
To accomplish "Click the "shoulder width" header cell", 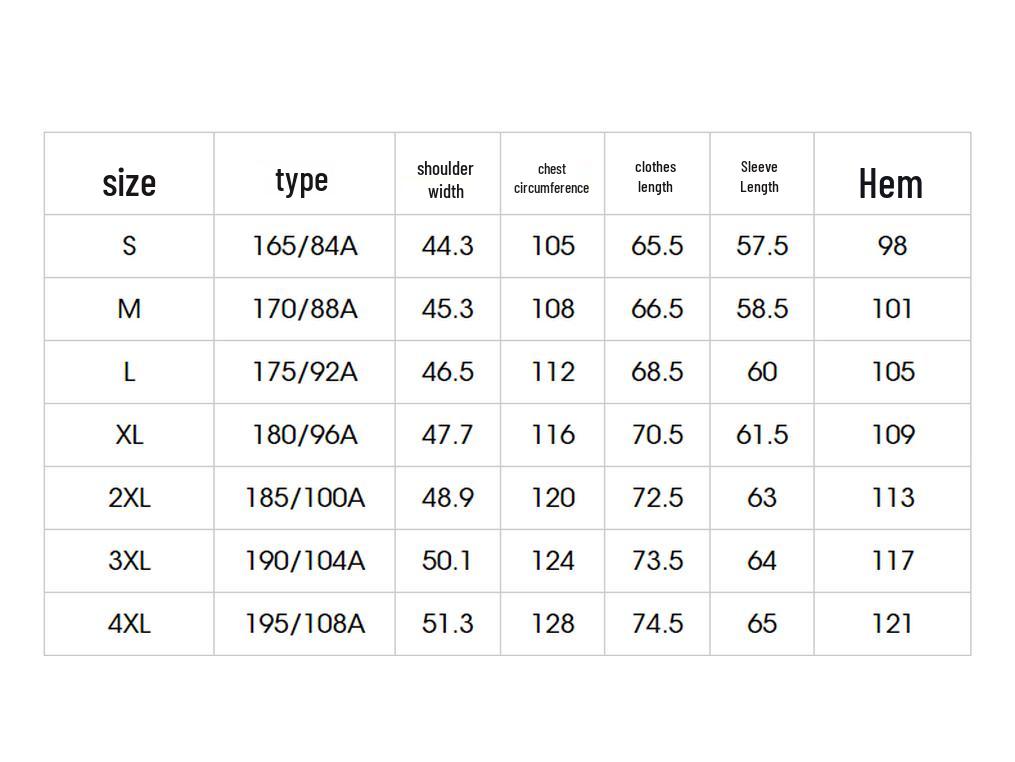I will click(x=446, y=180).
